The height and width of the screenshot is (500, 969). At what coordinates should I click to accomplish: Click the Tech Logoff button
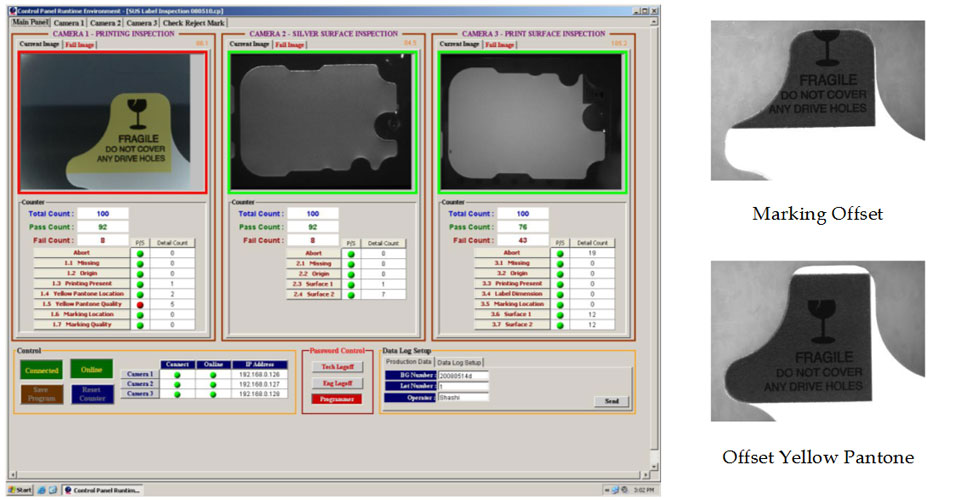tap(337, 368)
